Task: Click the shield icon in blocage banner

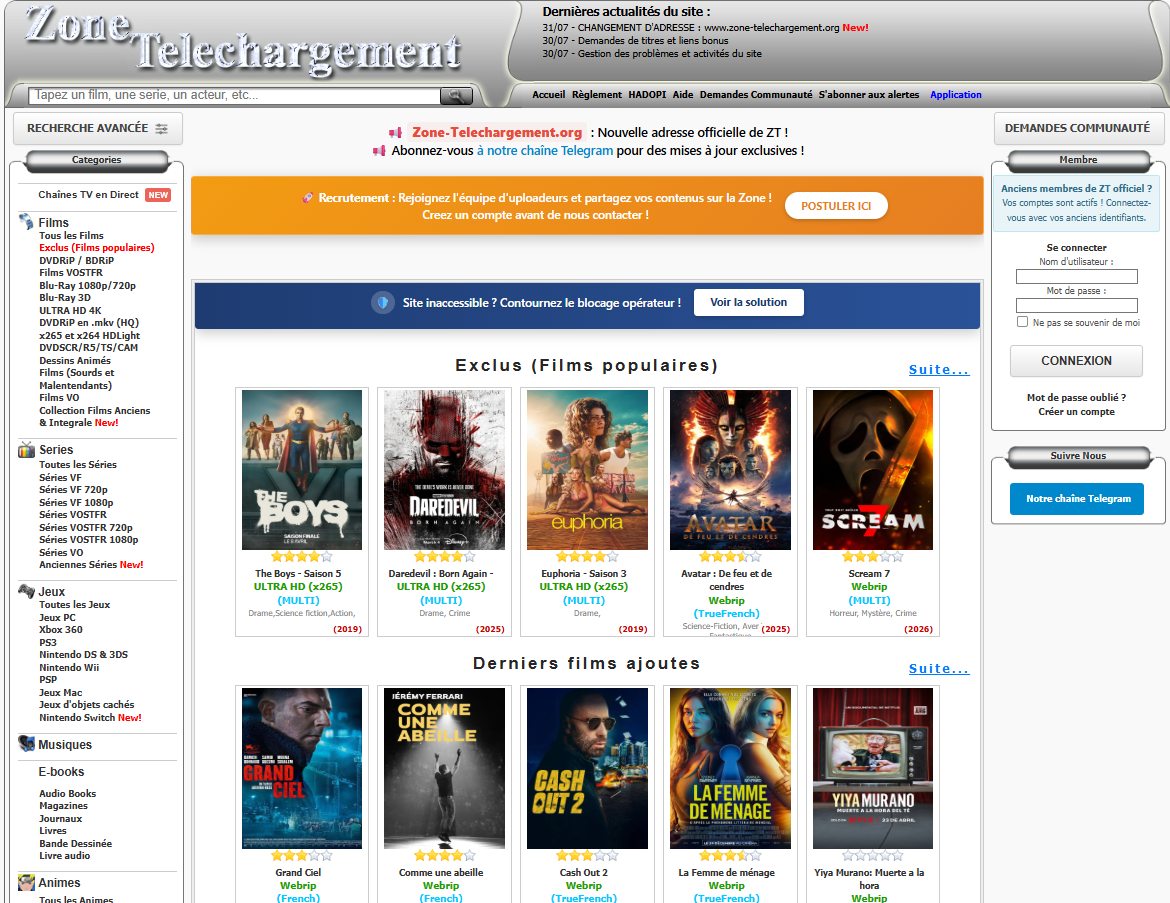Action: pyautogui.click(x=383, y=302)
